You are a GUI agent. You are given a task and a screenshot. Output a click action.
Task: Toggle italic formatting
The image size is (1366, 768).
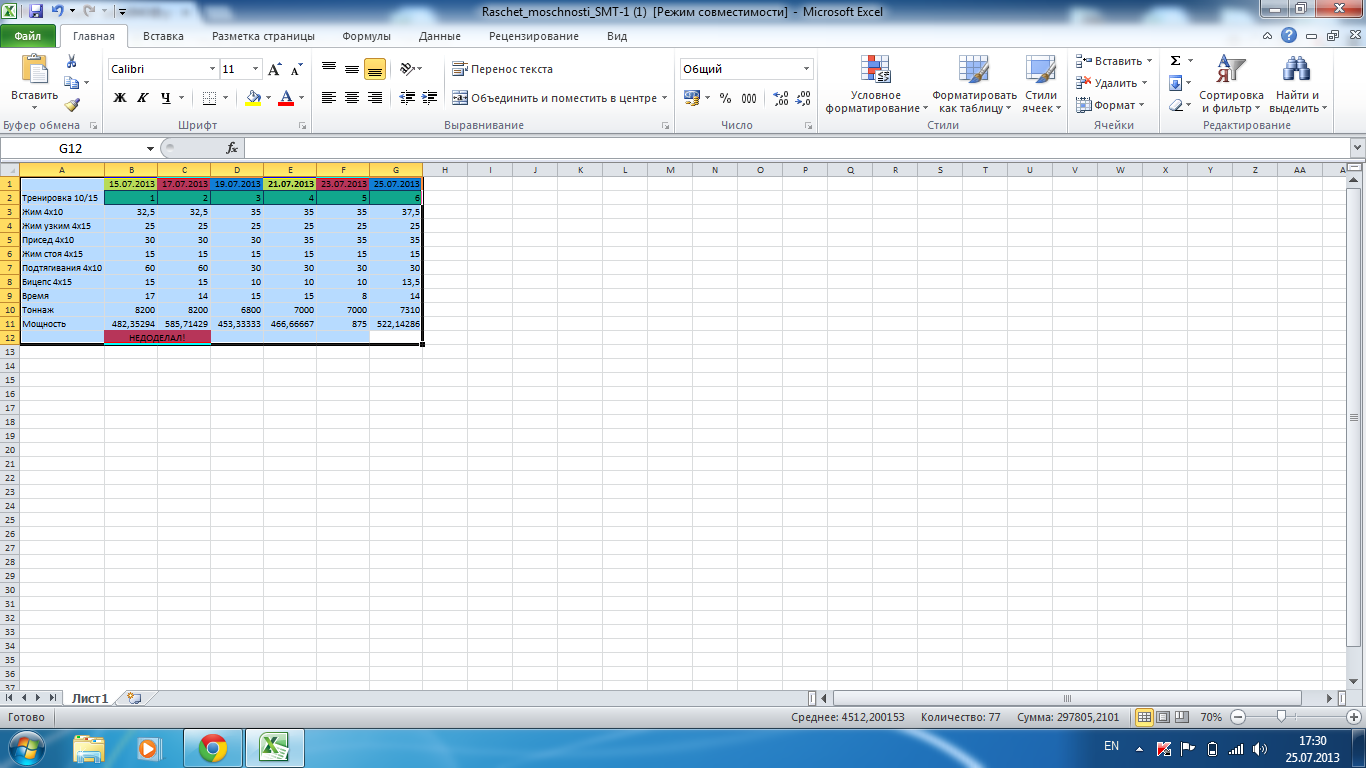142,98
